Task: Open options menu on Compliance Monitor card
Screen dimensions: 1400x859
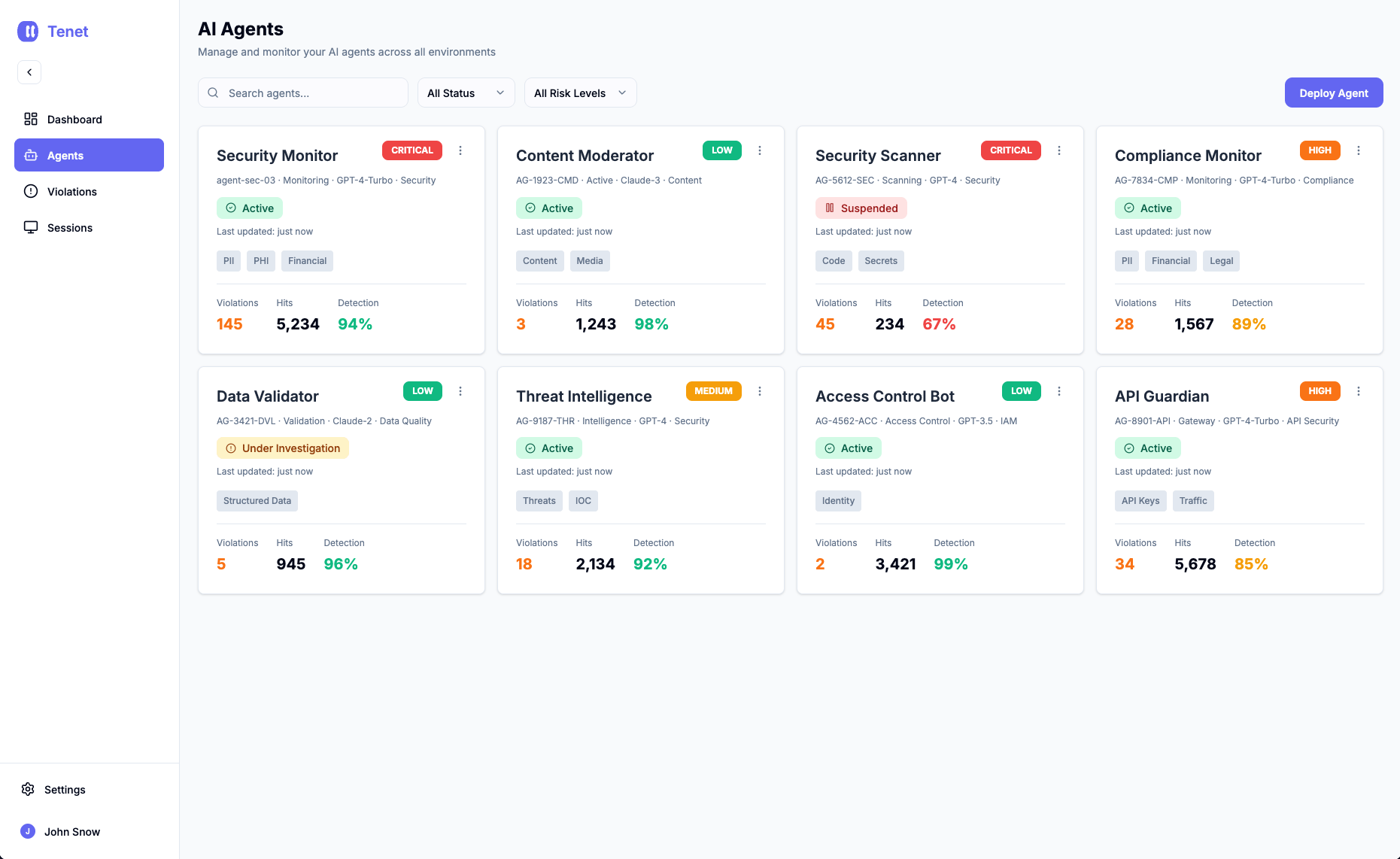Action: 1359,150
